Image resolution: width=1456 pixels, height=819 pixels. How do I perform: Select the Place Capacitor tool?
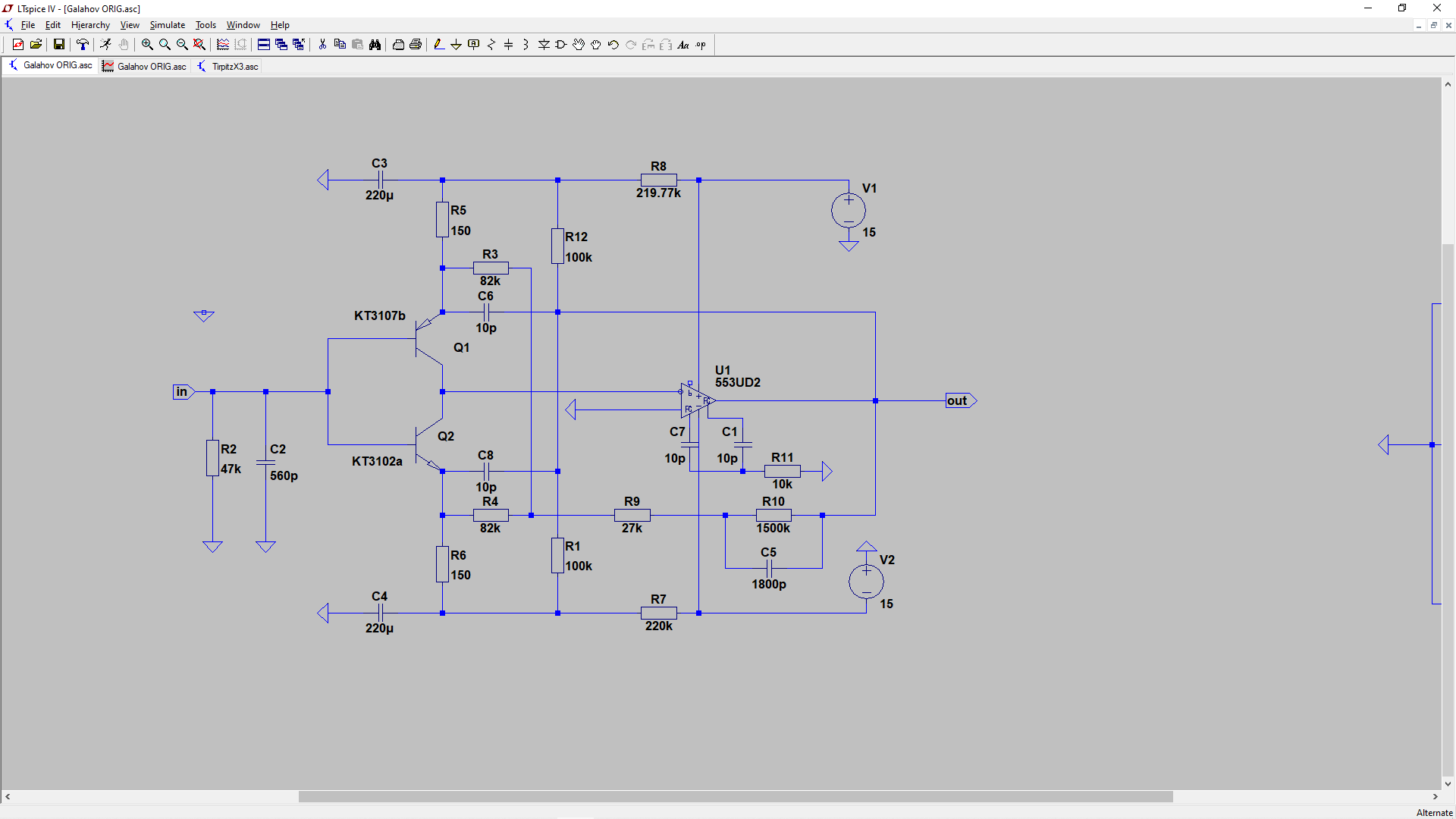509,45
